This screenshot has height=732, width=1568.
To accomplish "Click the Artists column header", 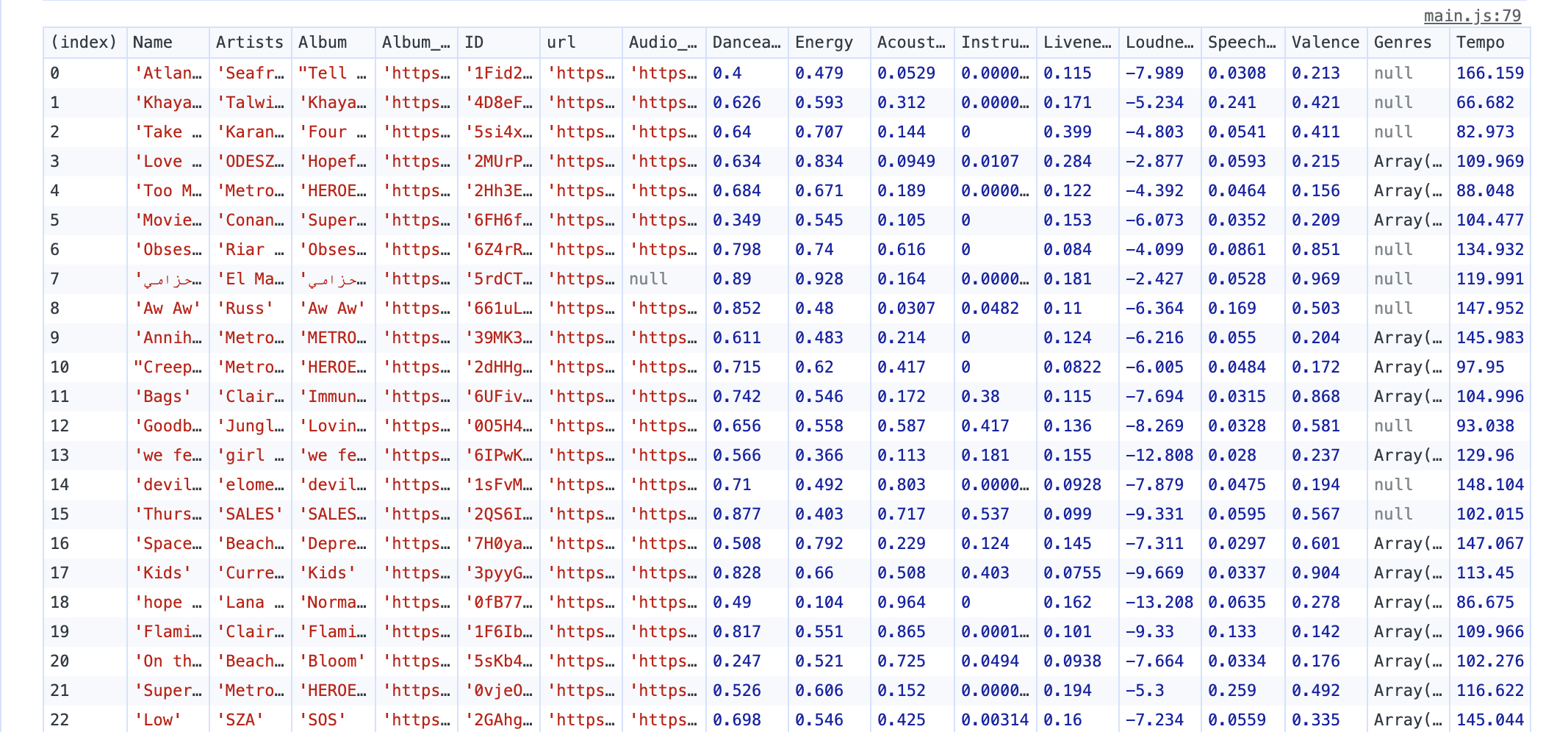I will (x=249, y=43).
